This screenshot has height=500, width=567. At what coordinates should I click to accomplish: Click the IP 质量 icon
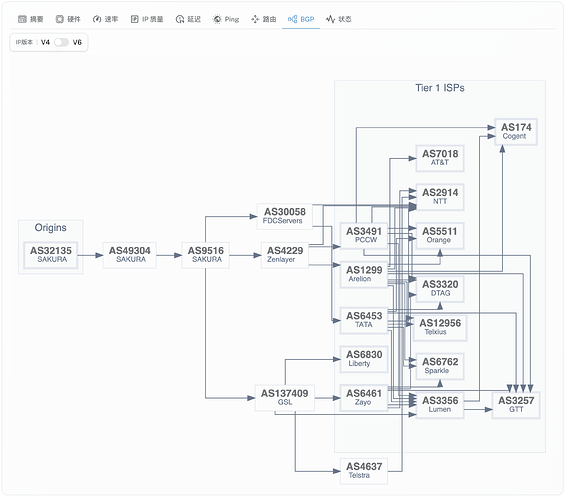pos(135,19)
